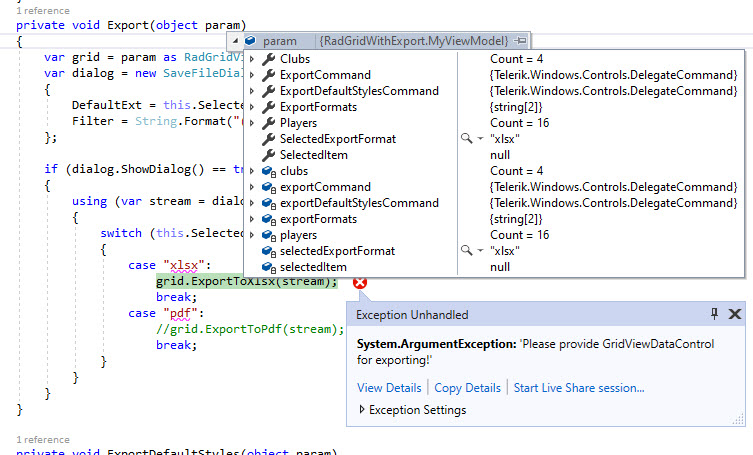The height and width of the screenshot is (455, 753).
Task: Open visualizer dropdown arrow for SelectedExportFormat property
Action: [x=480, y=139]
